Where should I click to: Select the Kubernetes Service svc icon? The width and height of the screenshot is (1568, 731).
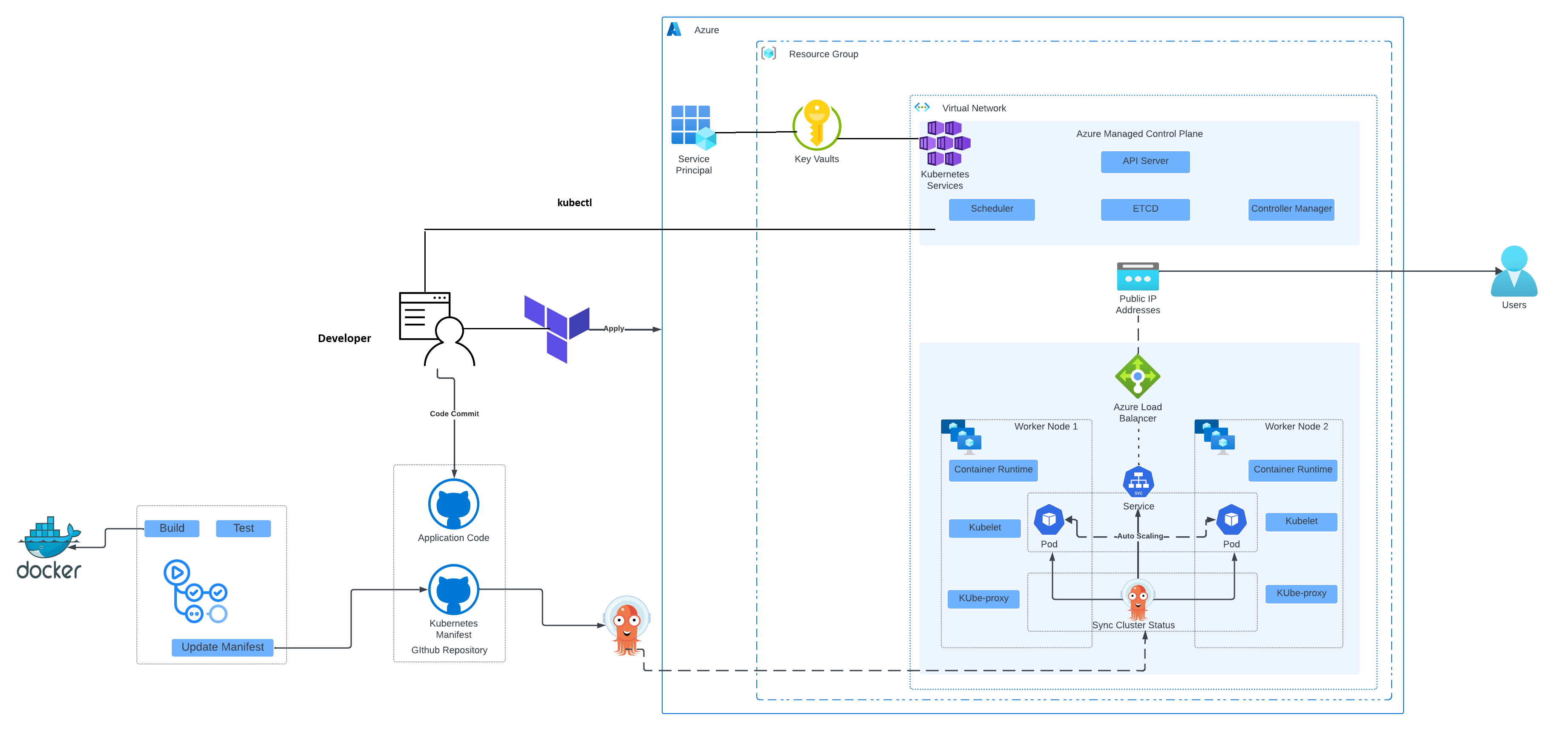(x=1138, y=482)
